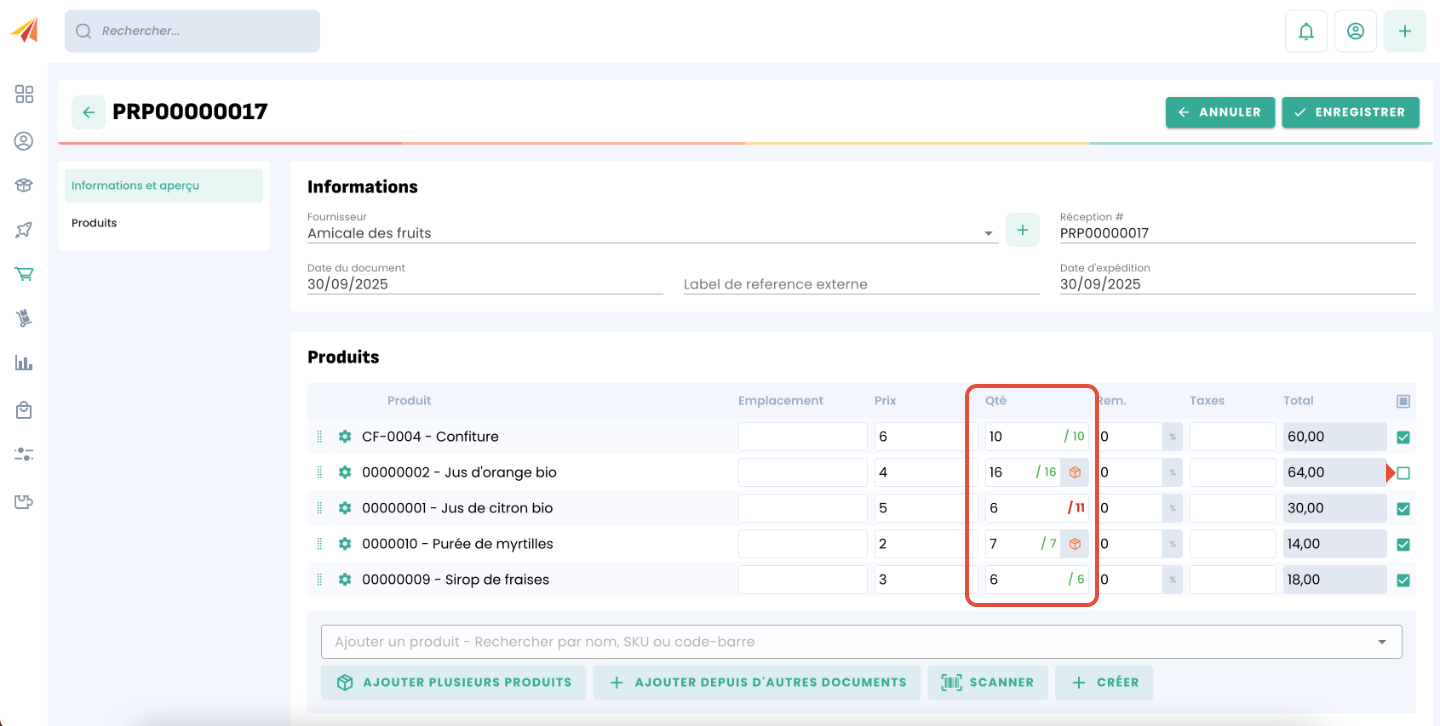Open the puzzle-piece icon at sidebar bottom
The width and height of the screenshot is (1440, 726).
24,501
